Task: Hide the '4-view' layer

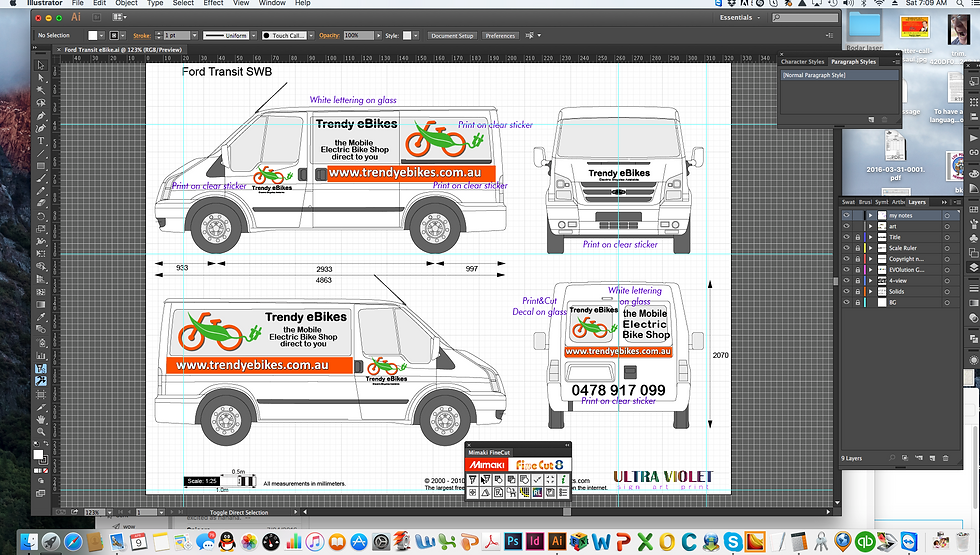Action: [846, 281]
